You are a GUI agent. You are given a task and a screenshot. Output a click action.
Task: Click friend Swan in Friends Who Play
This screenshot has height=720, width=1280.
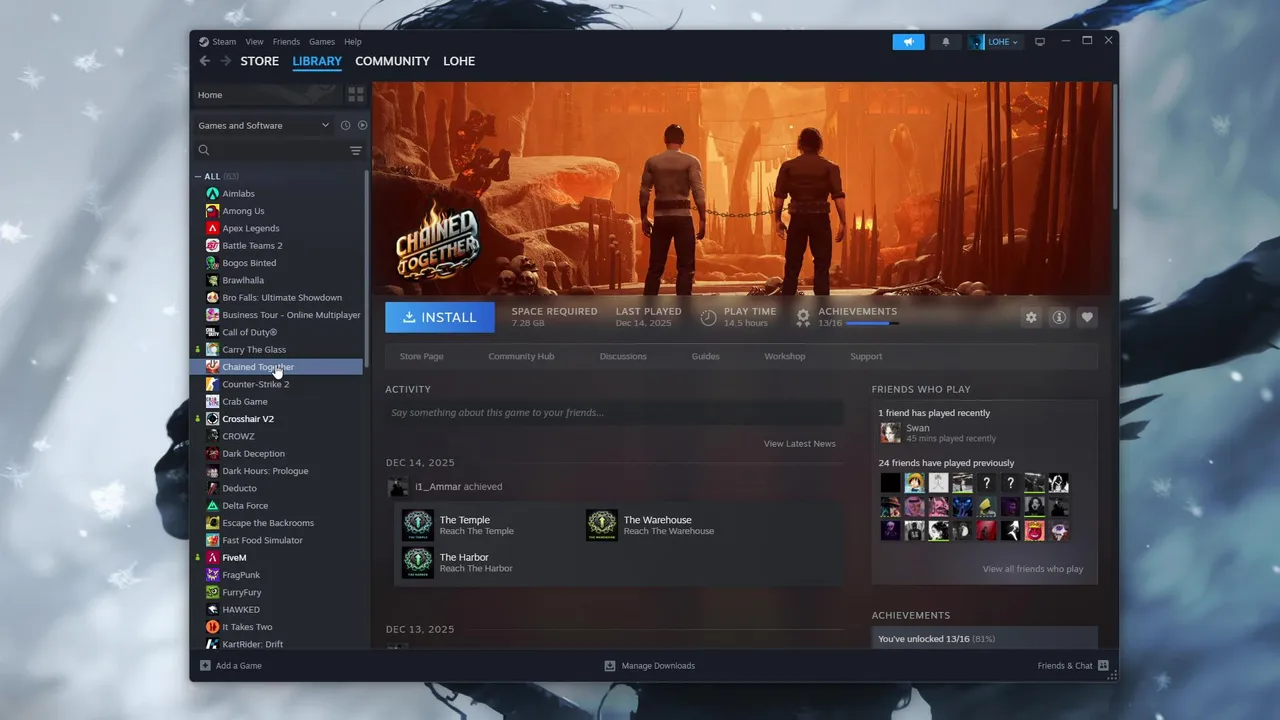coord(917,428)
